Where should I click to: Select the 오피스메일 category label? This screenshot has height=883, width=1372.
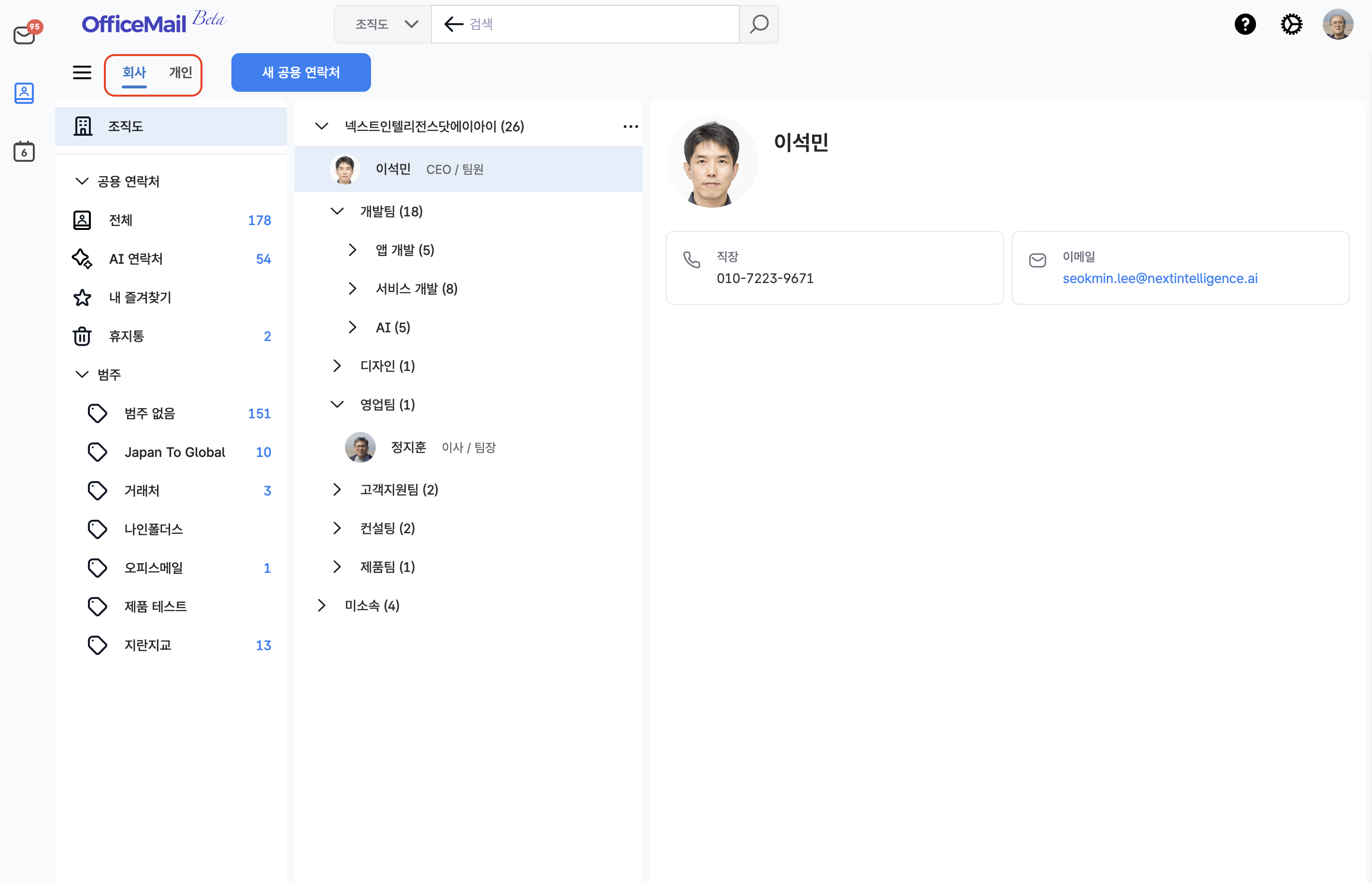[154, 568]
